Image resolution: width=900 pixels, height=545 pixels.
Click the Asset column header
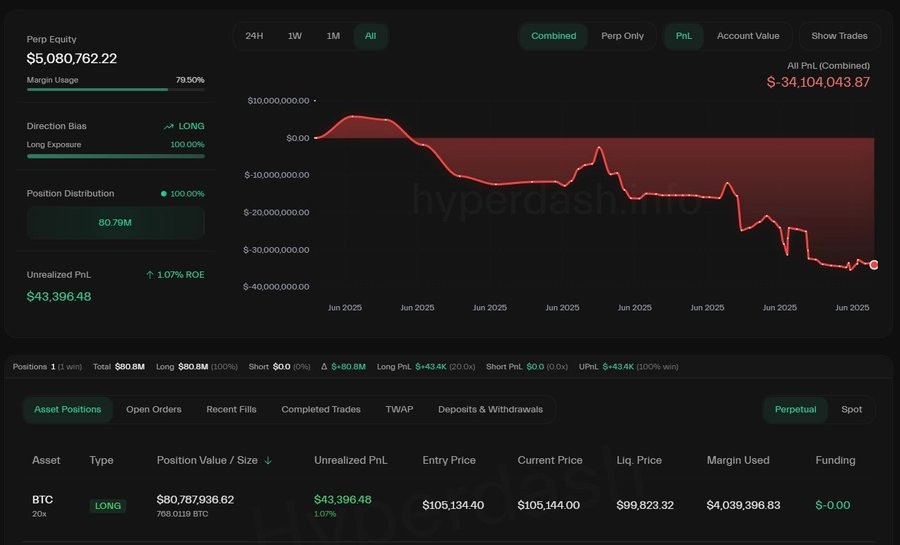pyautogui.click(x=46, y=461)
